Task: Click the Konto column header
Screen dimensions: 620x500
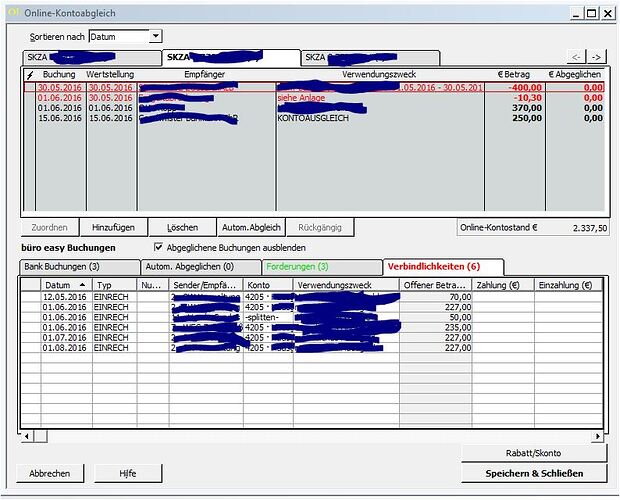Action: [x=268, y=285]
